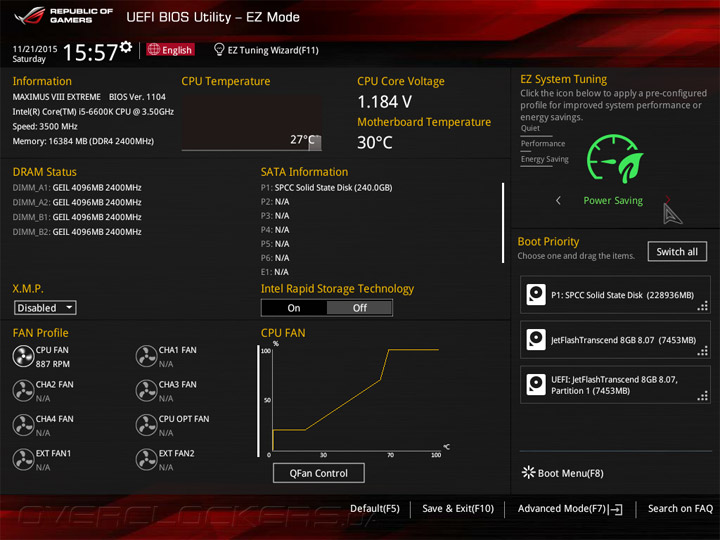The height and width of the screenshot is (540, 720).
Task: Launch EZ Tuning Wizard(F11)
Action: 266,50
